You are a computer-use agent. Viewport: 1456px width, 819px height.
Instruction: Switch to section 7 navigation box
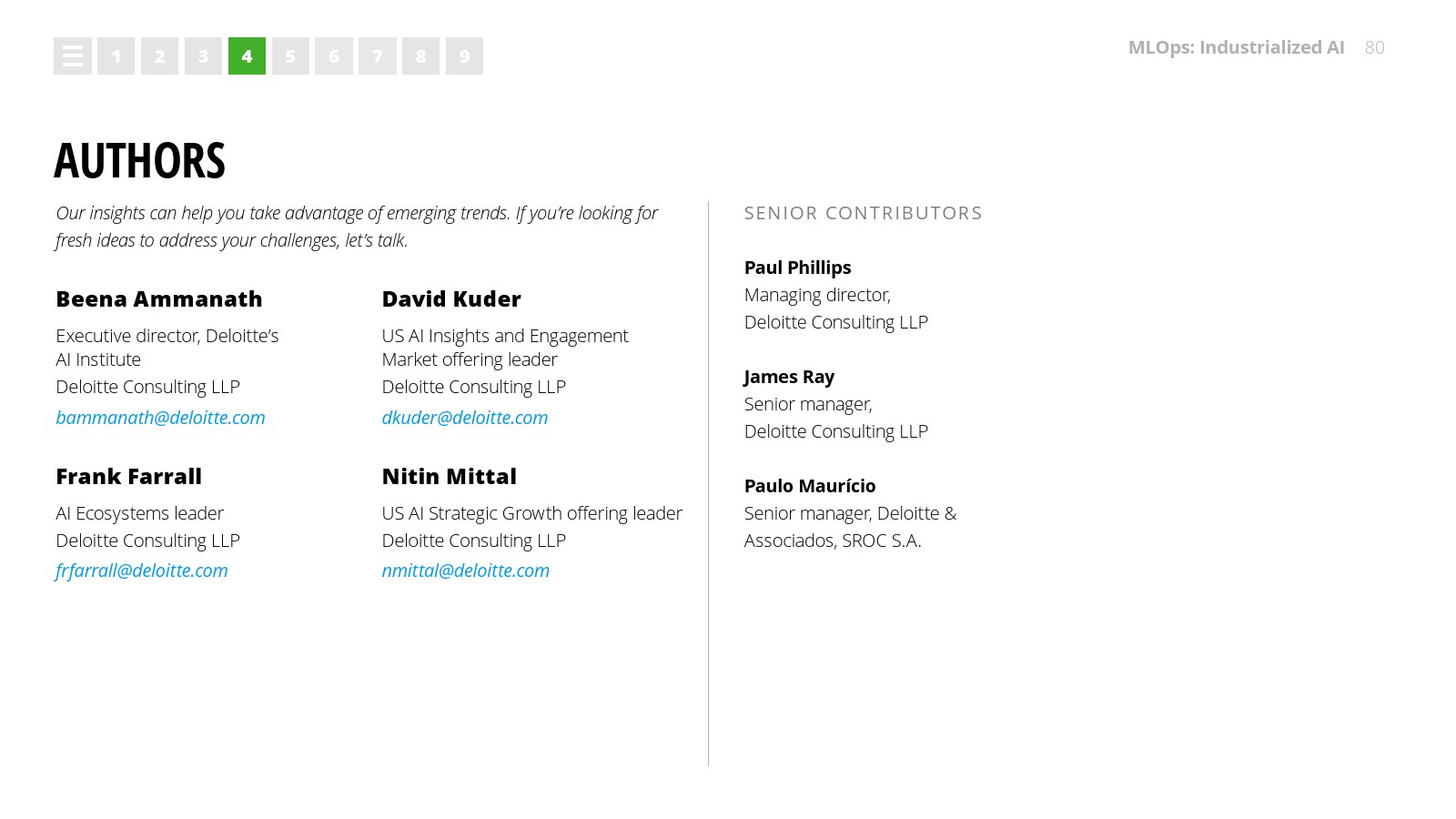pyautogui.click(x=378, y=56)
